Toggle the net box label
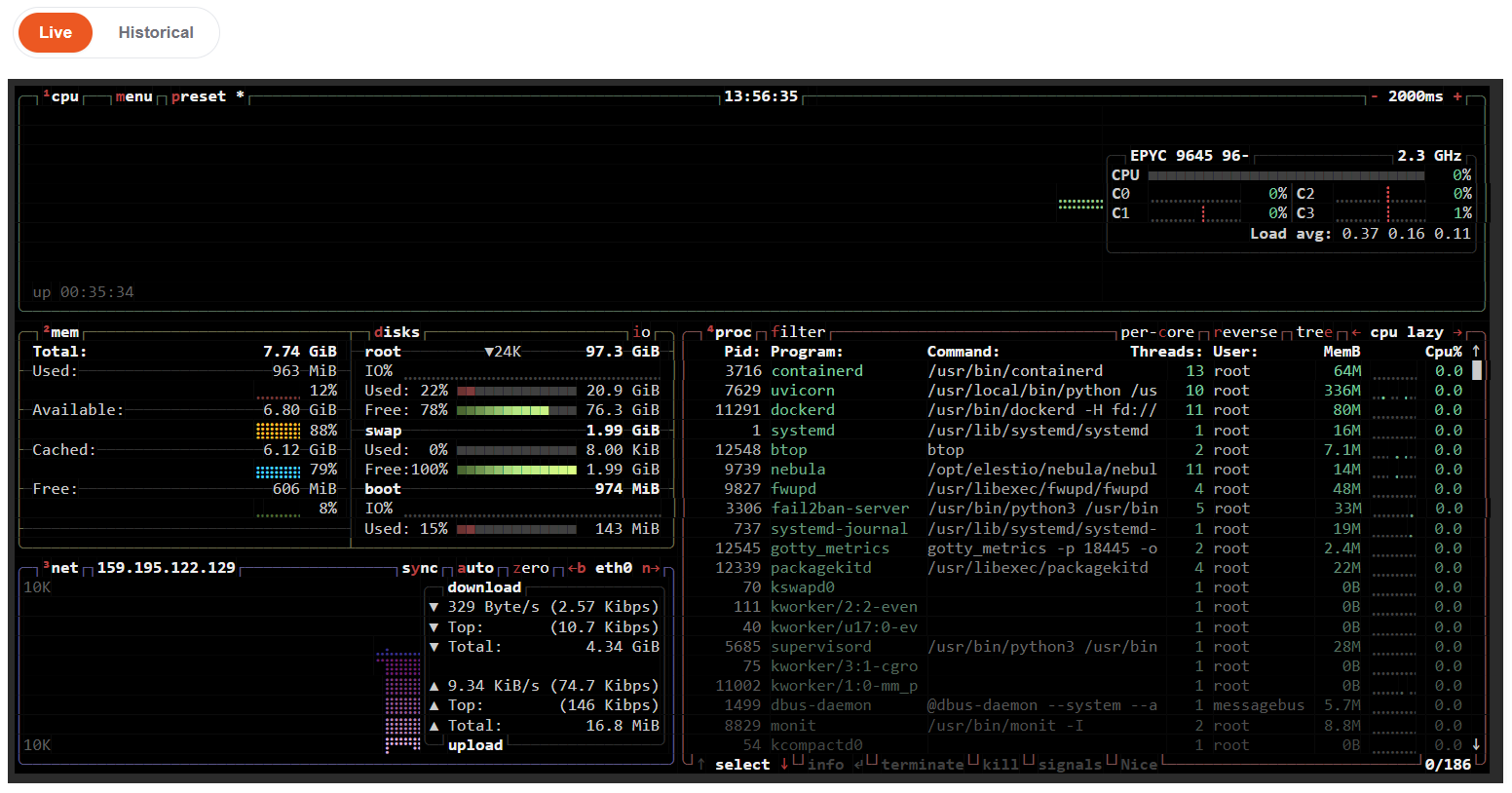The height and width of the screenshot is (793, 1512). tap(60, 568)
